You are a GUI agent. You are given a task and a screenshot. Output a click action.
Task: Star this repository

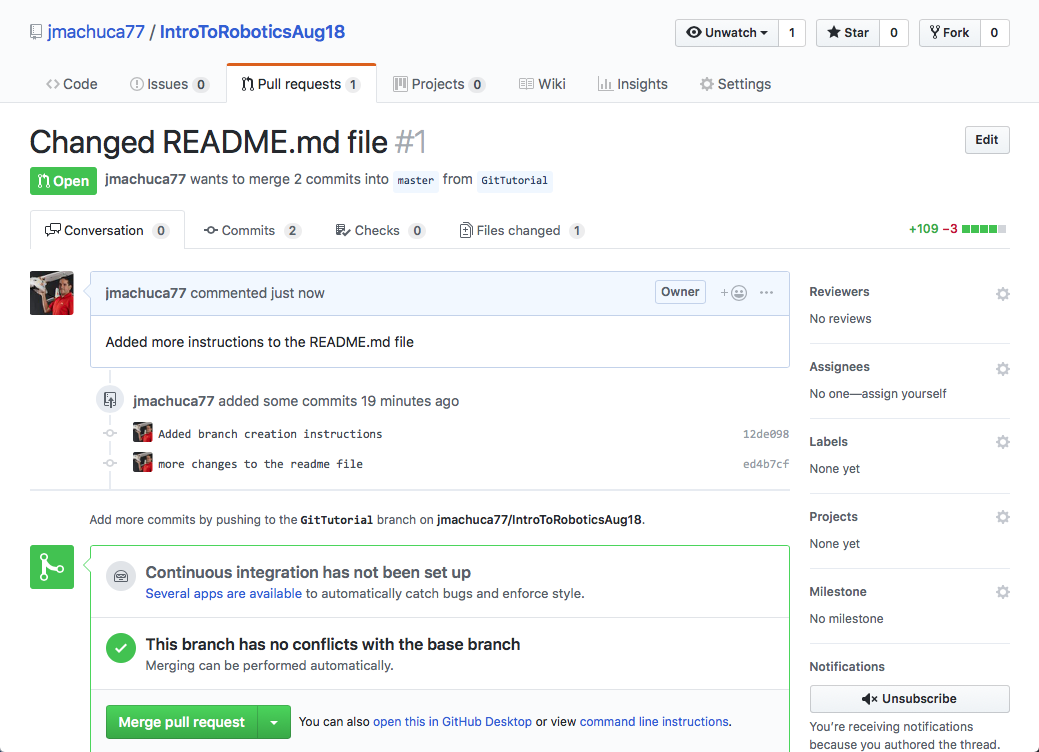pos(848,32)
